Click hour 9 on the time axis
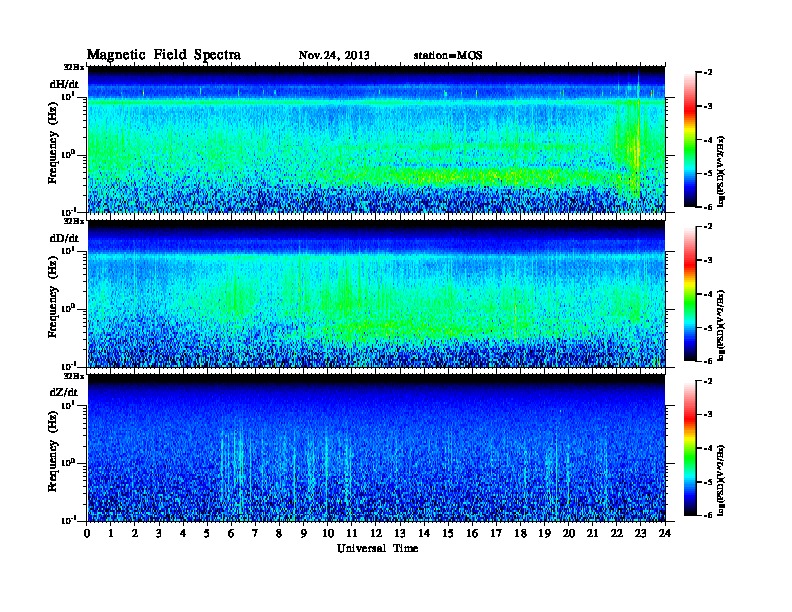 [304, 534]
